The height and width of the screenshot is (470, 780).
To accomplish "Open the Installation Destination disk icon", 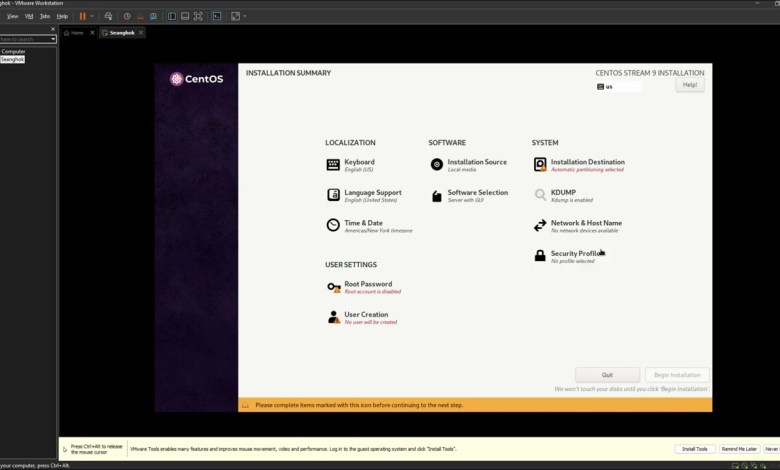I will pyautogui.click(x=540, y=165).
